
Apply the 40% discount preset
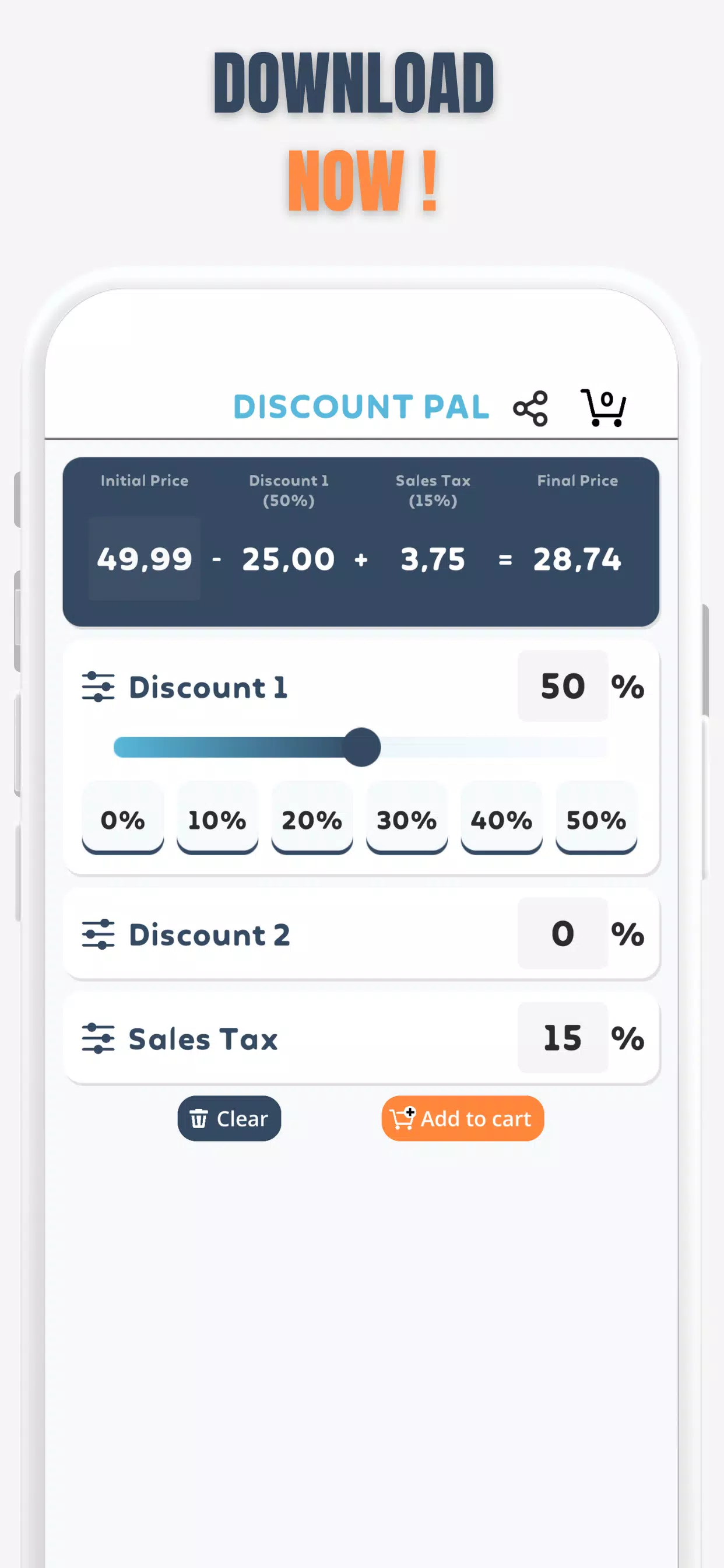click(501, 820)
